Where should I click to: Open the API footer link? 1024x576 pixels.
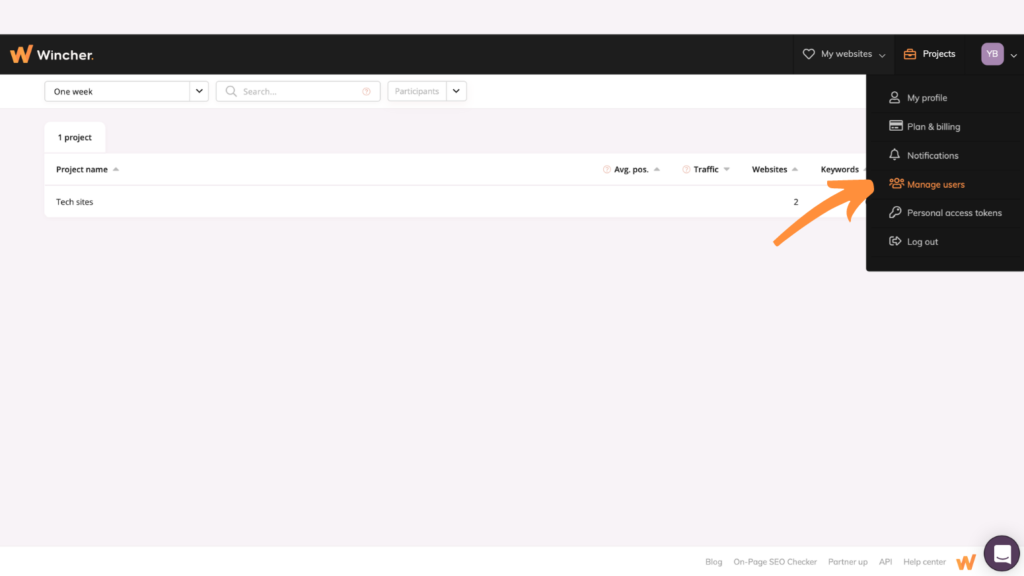pos(885,562)
